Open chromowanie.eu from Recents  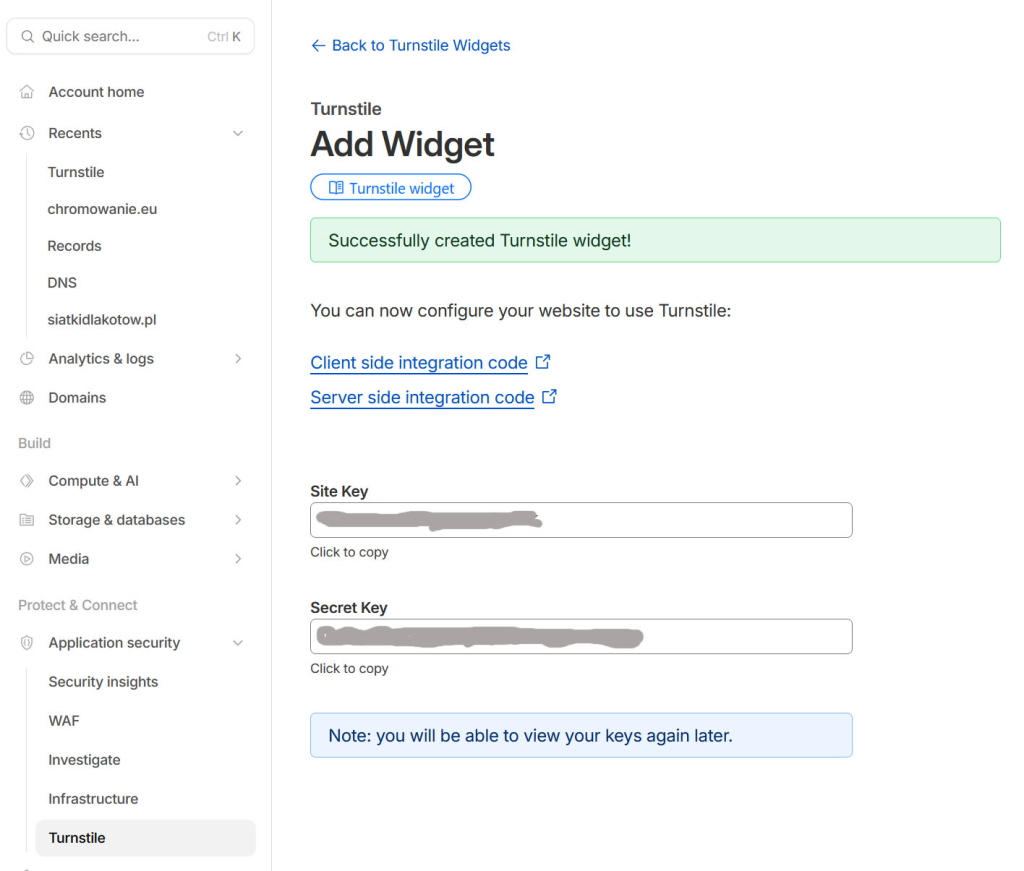102,209
